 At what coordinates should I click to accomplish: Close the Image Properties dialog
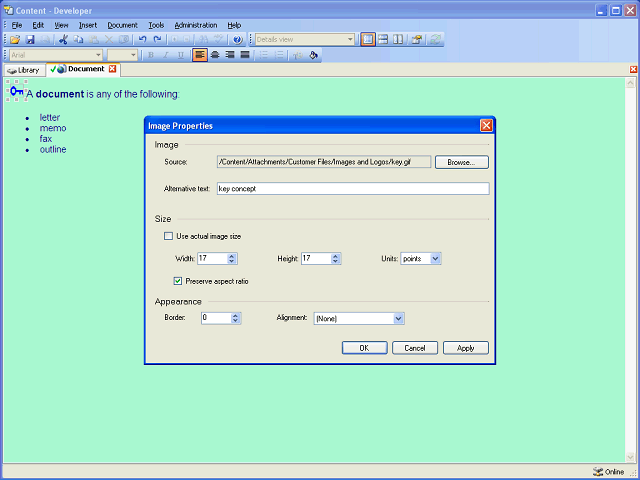(x=486, y=126)
